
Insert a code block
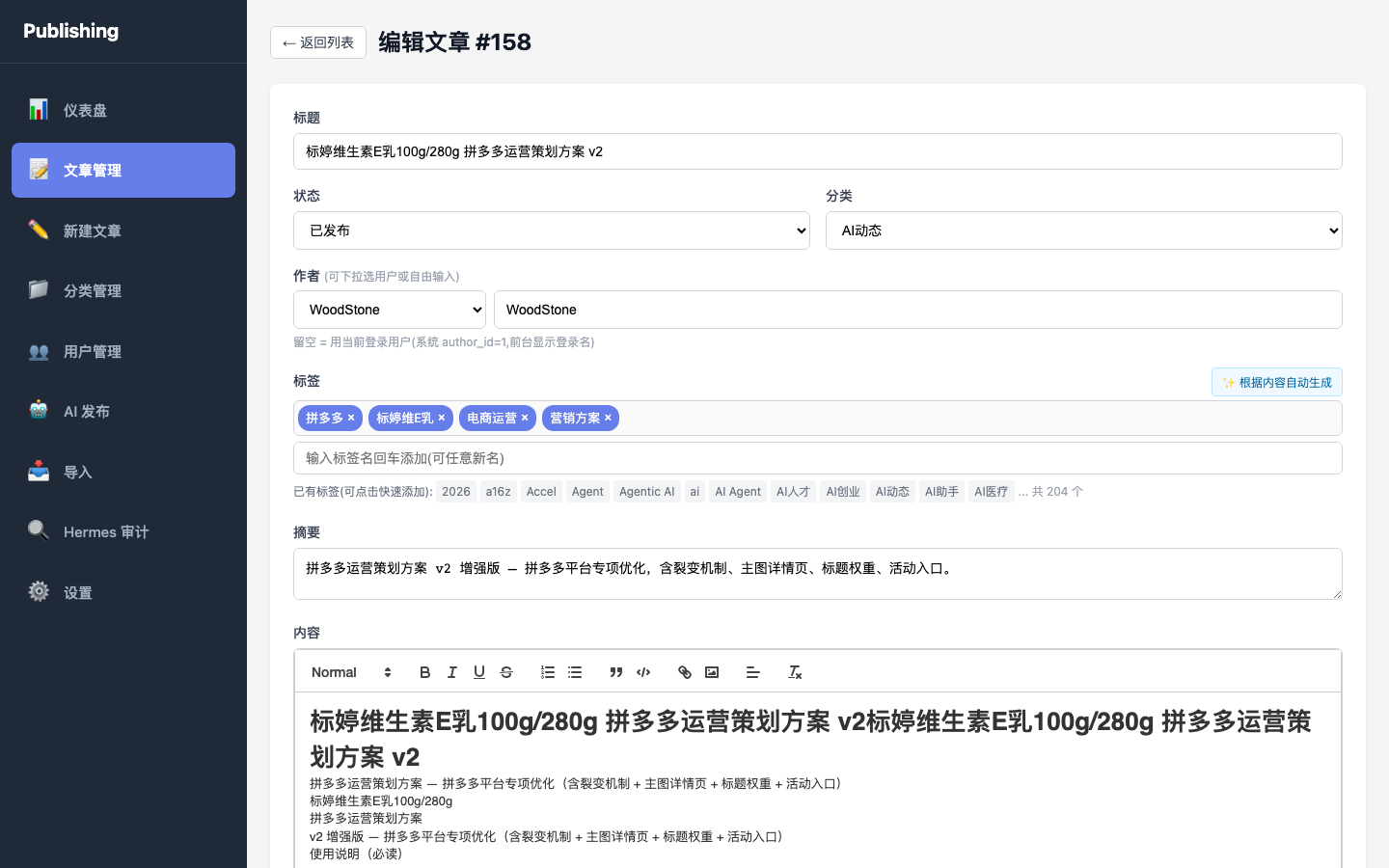click(x=643, y=672)
